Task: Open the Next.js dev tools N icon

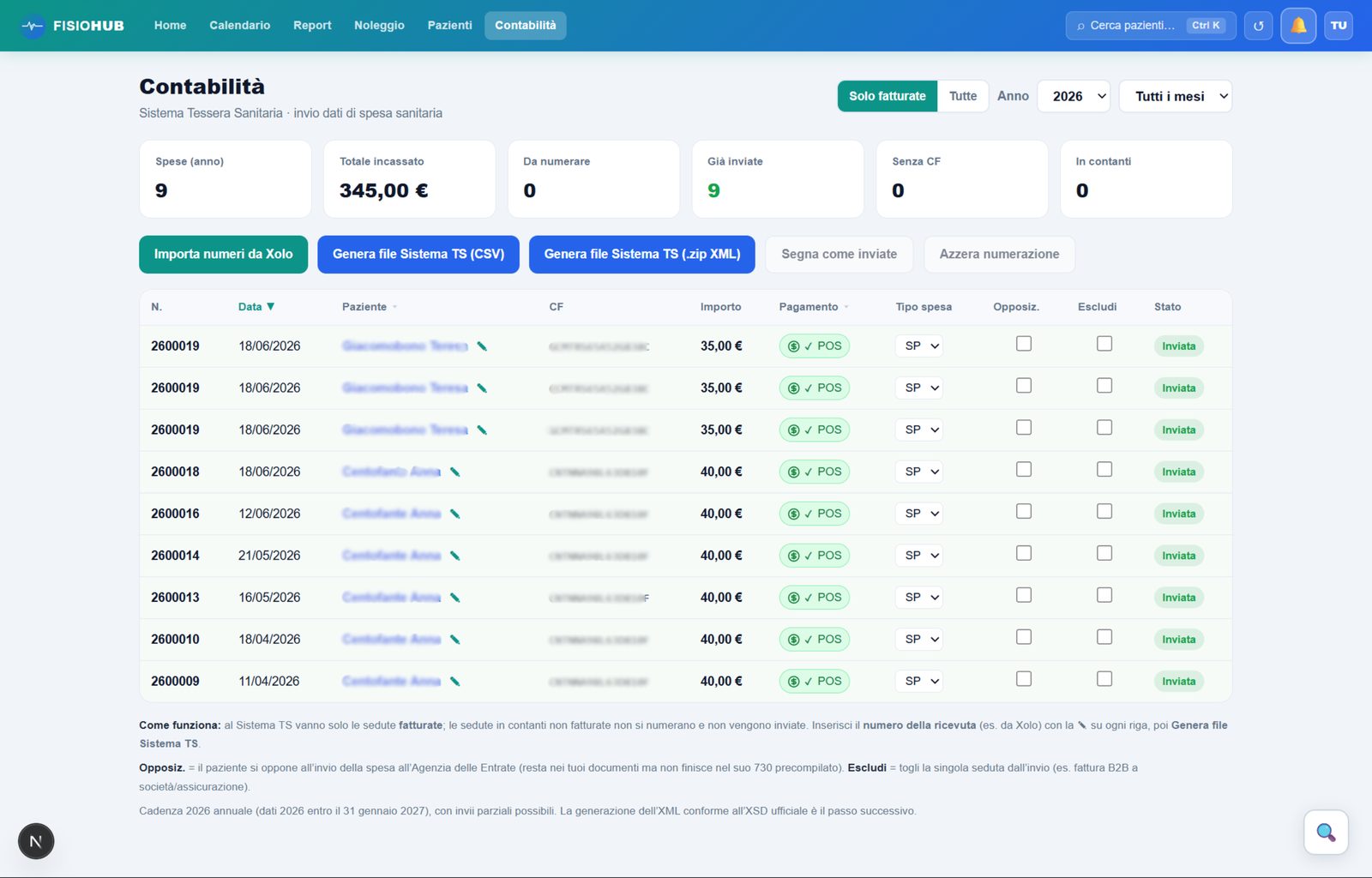Action: [x=36, y=841]
